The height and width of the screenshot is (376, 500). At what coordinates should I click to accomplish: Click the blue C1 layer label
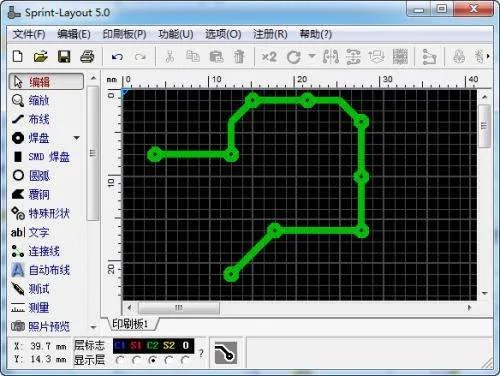coord(120,346)
